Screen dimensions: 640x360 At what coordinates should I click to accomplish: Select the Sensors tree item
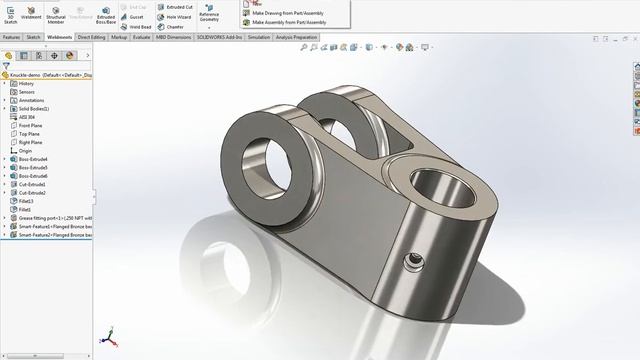pyautogui.click(x=23, y=92)
